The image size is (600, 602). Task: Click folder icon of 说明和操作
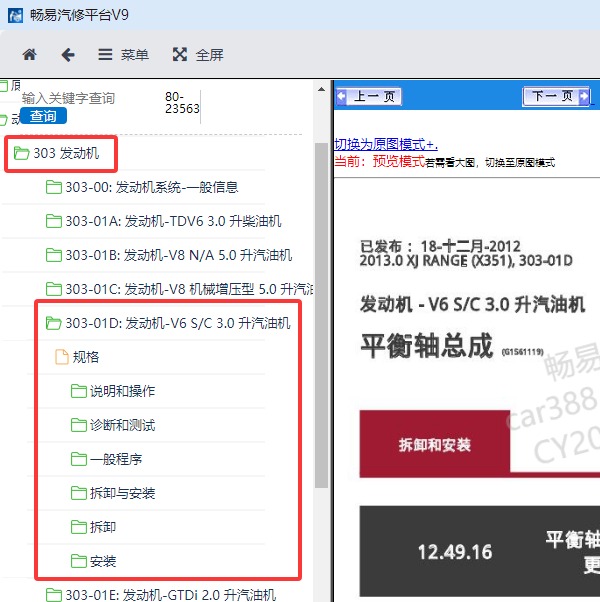tap(79, 391)
